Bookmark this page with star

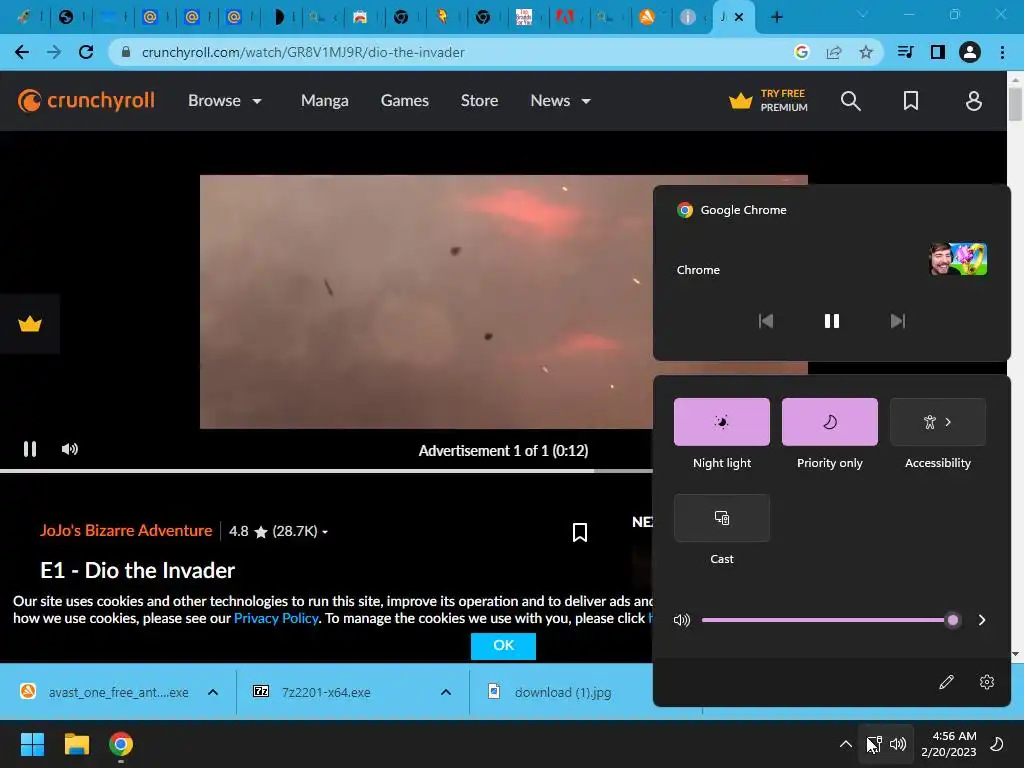(x=865, y=52)
